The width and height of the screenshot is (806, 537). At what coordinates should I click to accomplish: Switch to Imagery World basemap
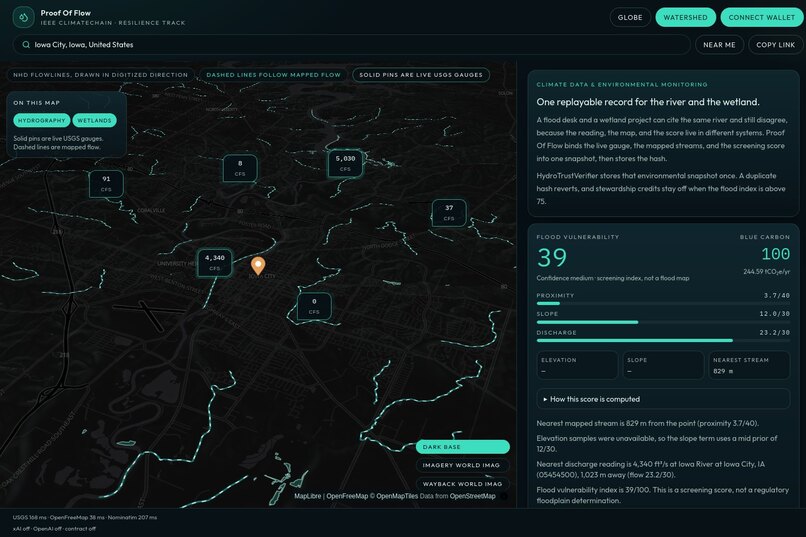click(x=463, y=465)
